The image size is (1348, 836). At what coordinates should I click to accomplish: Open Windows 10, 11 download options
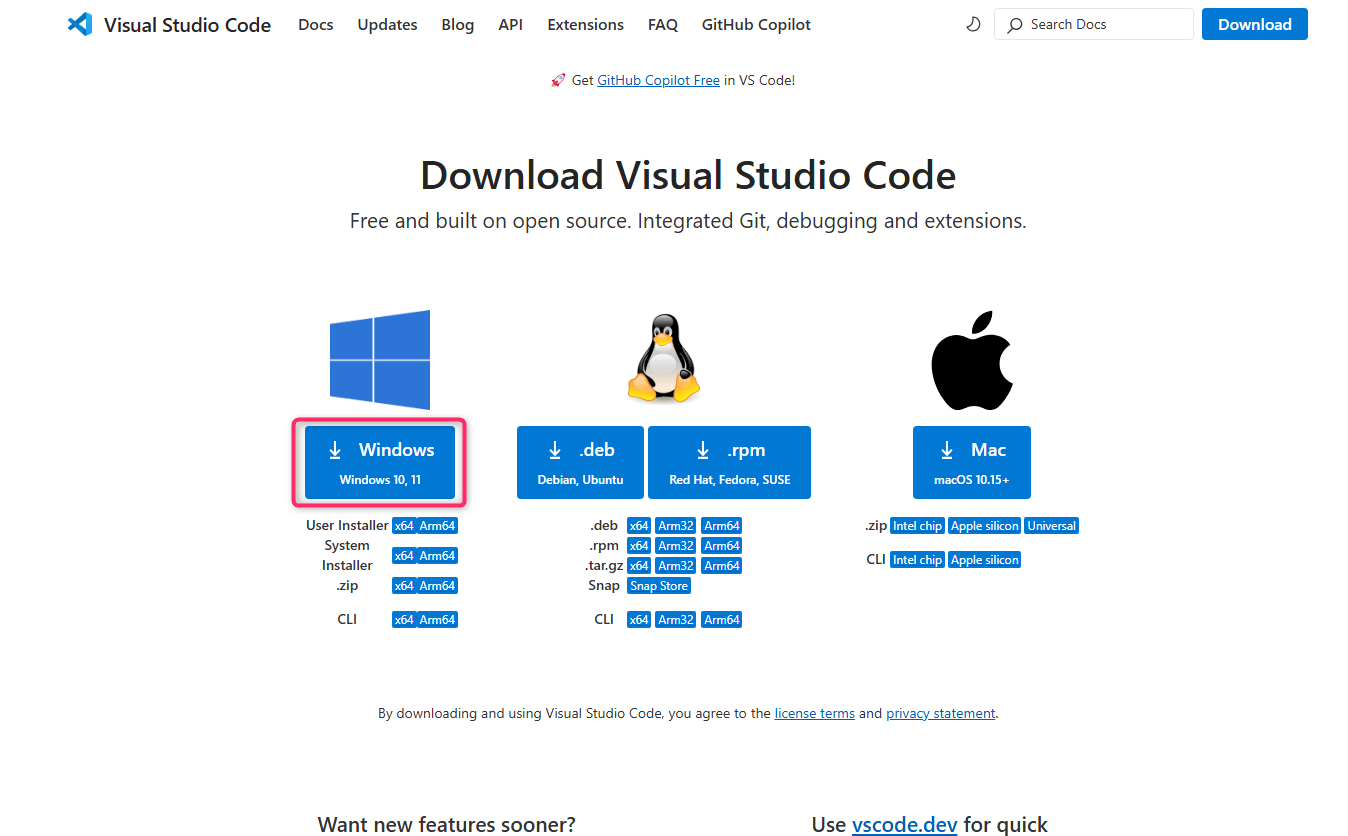point(380,462)
